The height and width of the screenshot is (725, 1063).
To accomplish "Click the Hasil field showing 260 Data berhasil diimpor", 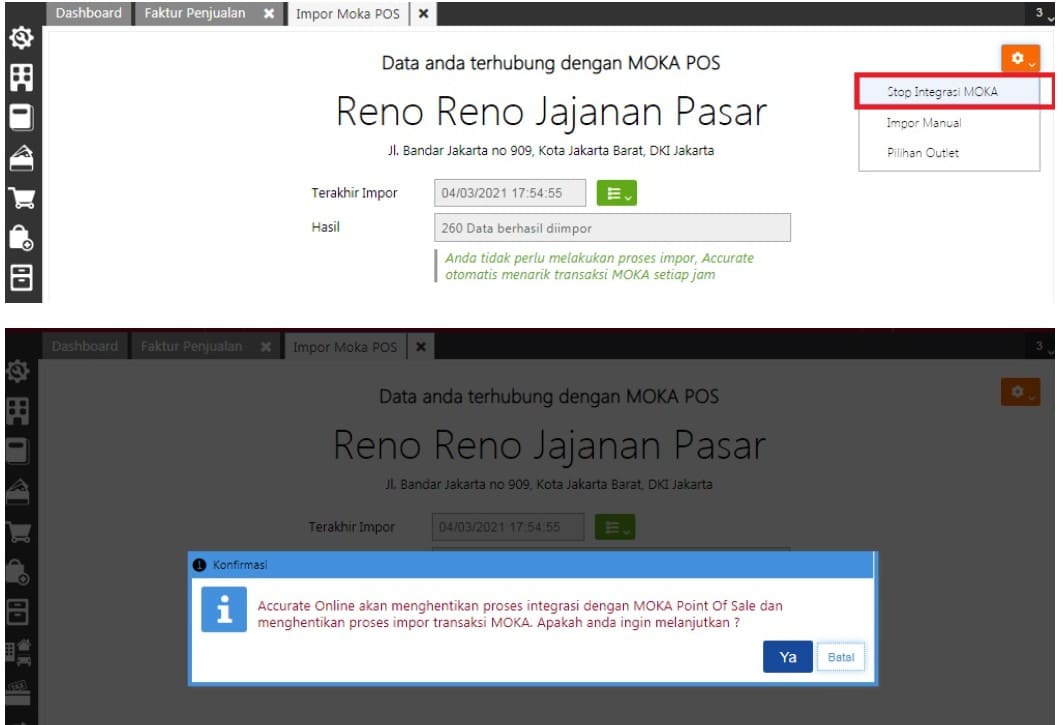I will [612, 228].
